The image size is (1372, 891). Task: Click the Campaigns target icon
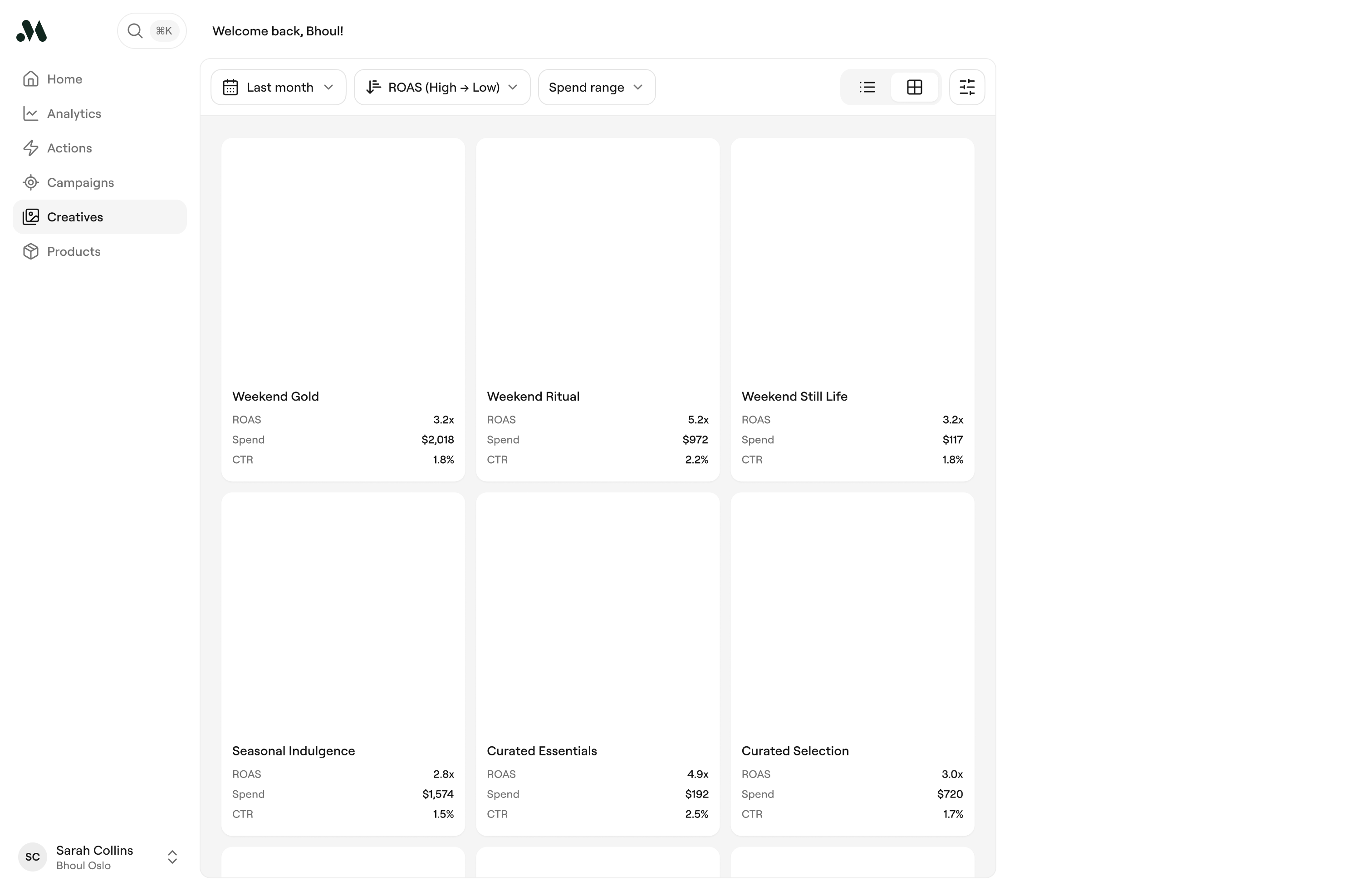coord(30,183)
